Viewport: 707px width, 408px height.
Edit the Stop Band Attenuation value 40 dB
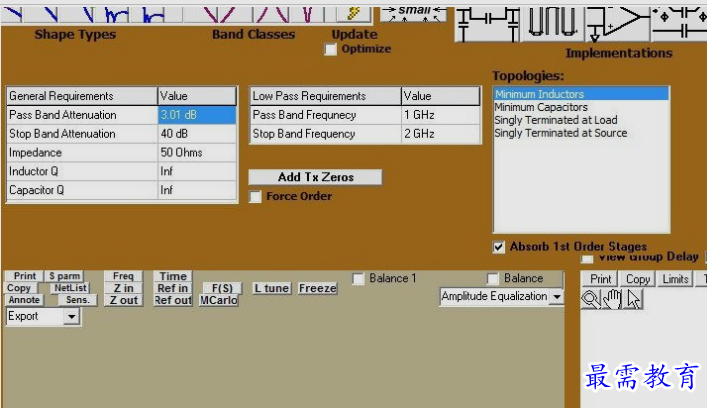197,134
